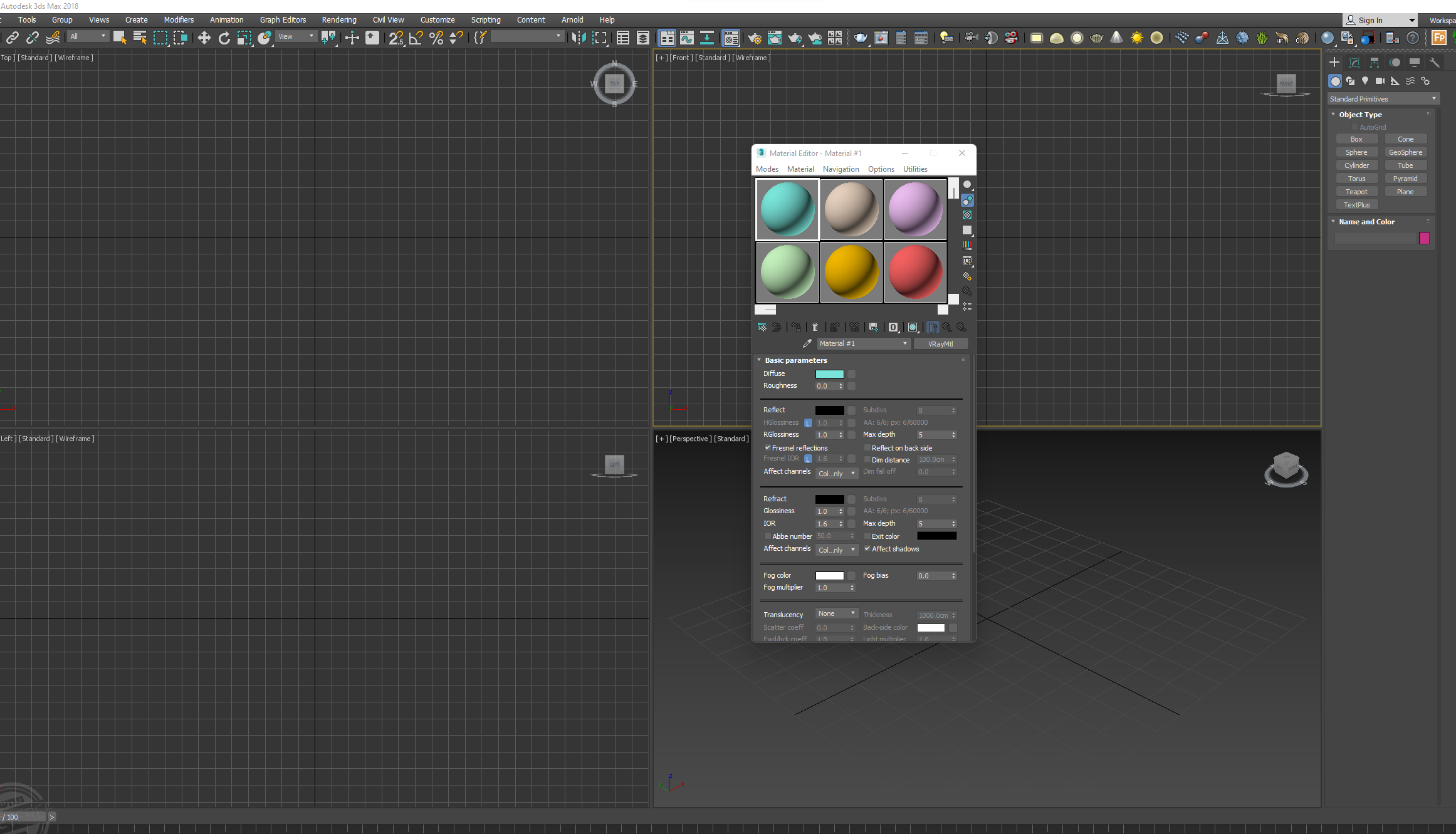Click the Mirror tool icon
The image size is (1456, 834).
(x=578, y=38)
